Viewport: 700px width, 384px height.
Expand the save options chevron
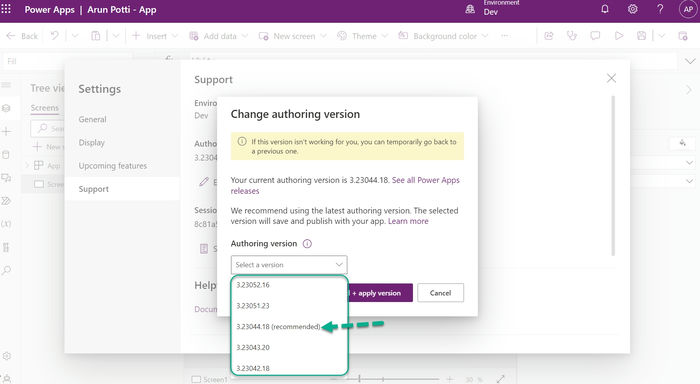661,36
